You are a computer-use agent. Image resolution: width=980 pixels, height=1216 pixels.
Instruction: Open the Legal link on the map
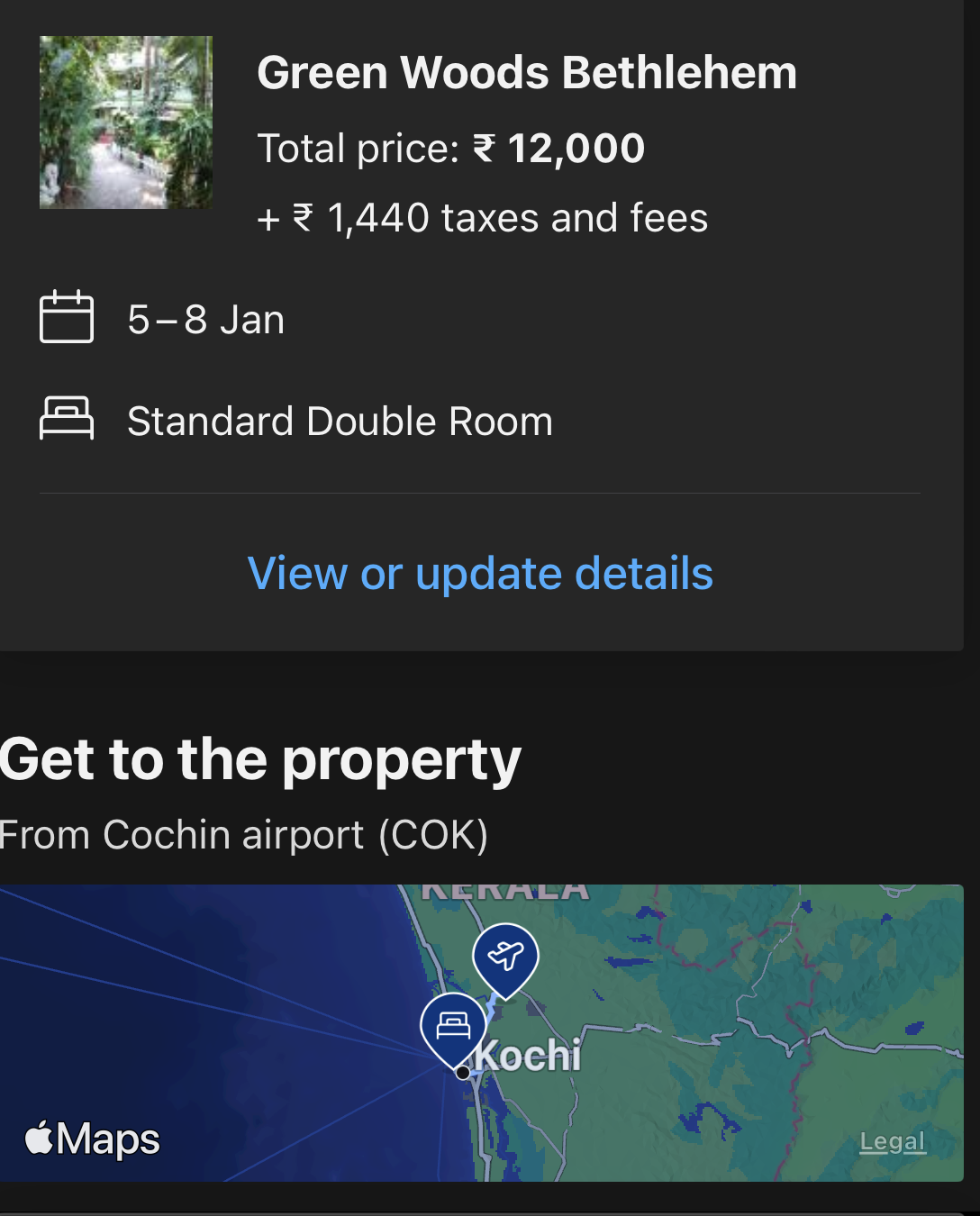click(x=892, y=1142)
